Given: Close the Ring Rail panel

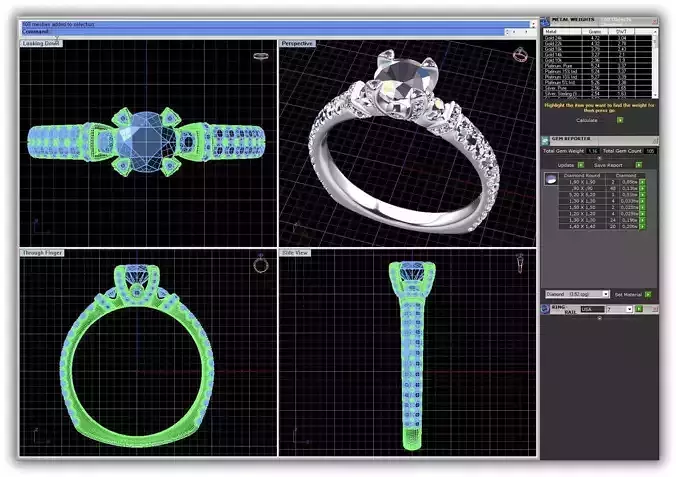Looking at the screenshot, I should (x=655, y=309).
